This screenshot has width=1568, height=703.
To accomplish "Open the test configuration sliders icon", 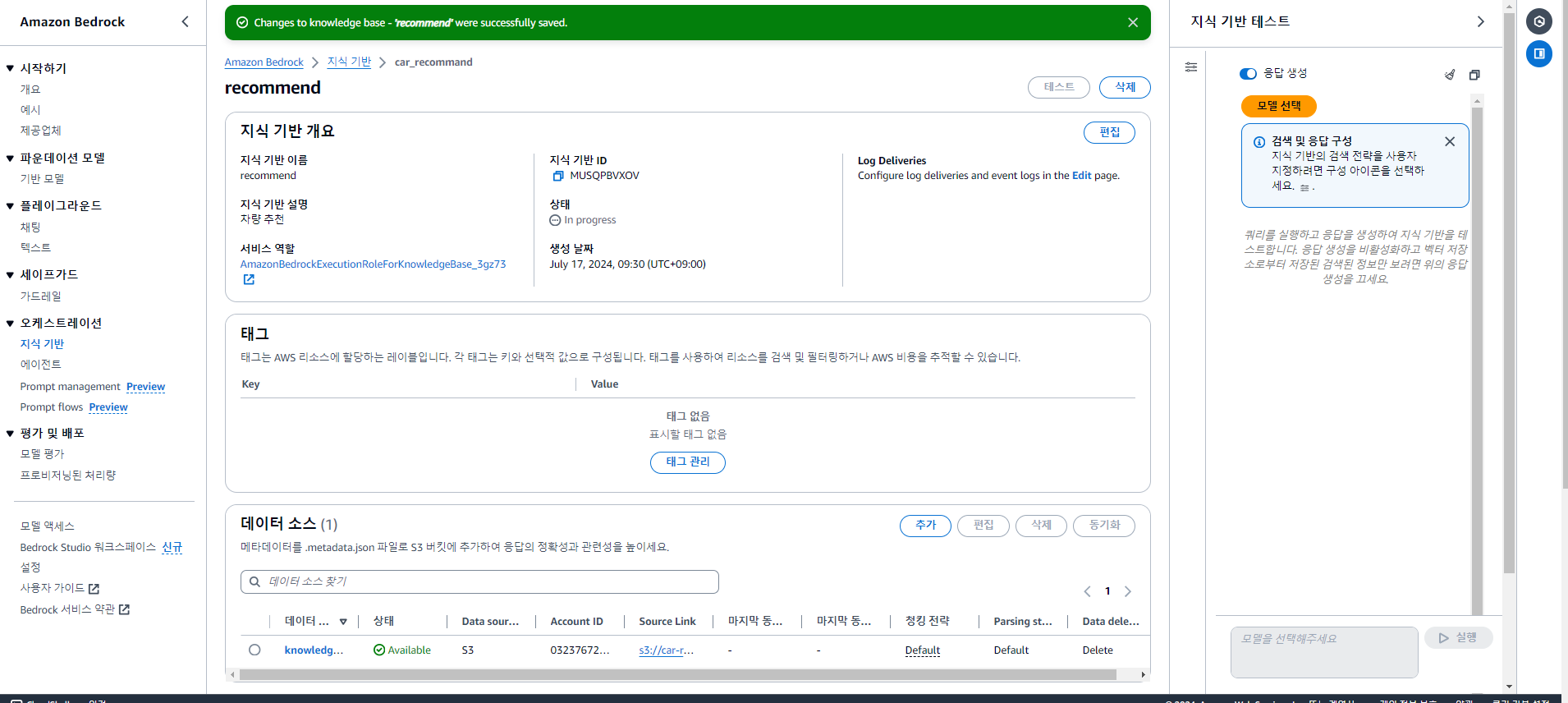I will tap(1191, 67).
